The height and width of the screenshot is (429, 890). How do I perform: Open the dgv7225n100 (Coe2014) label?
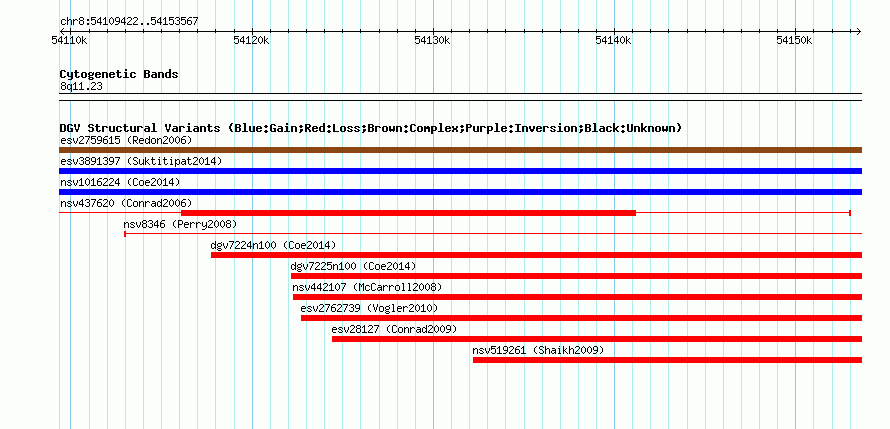[353, 266]
